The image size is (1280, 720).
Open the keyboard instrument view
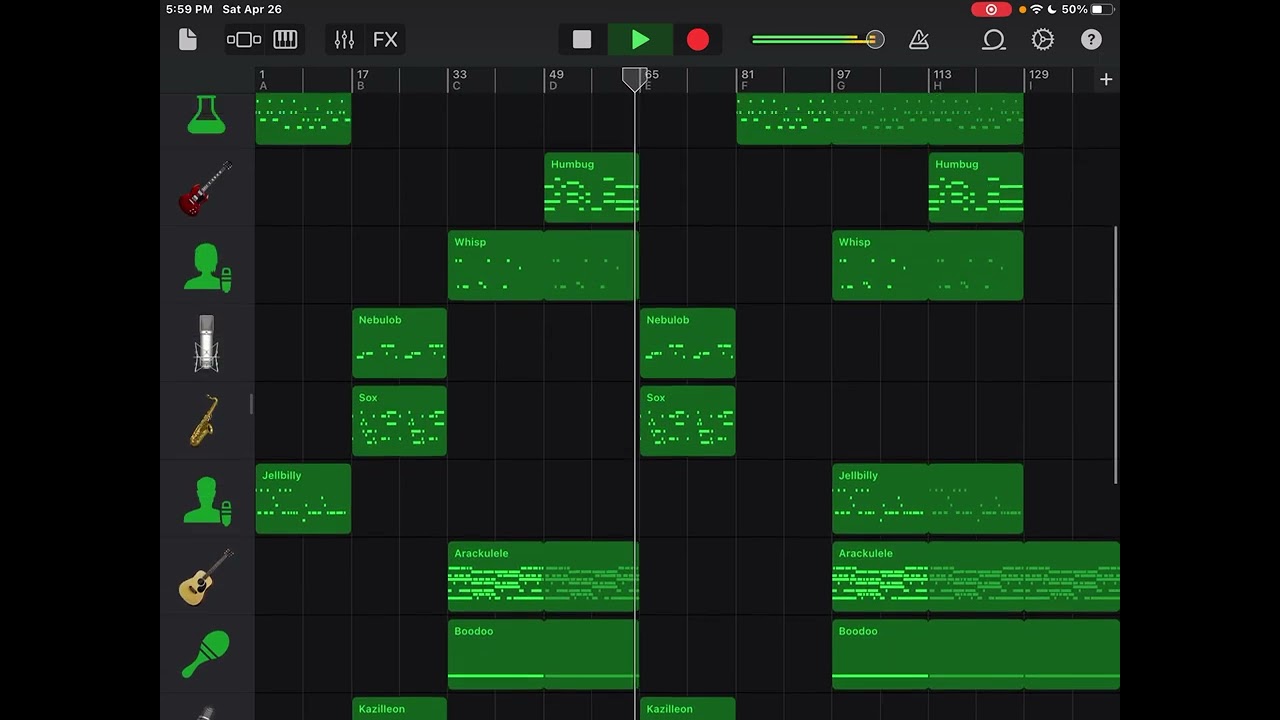(285, 40)
